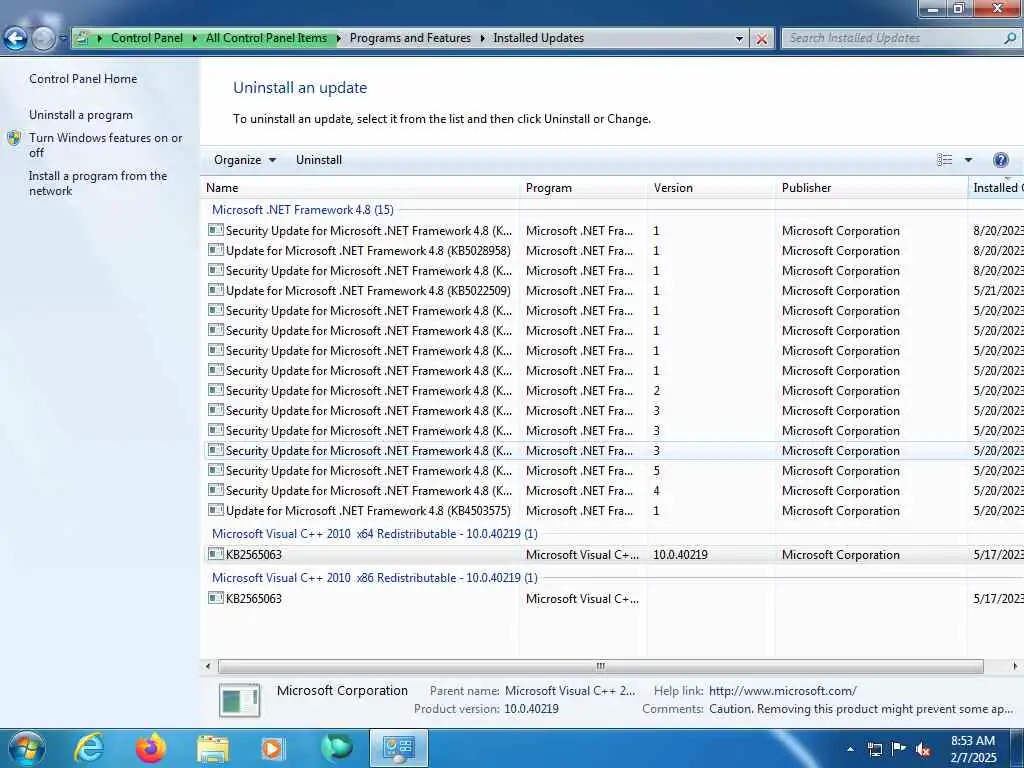This screenshot has height=768, width=1024.
Task: Click the Control Panel icon in address bar
Action: point(82,38)
